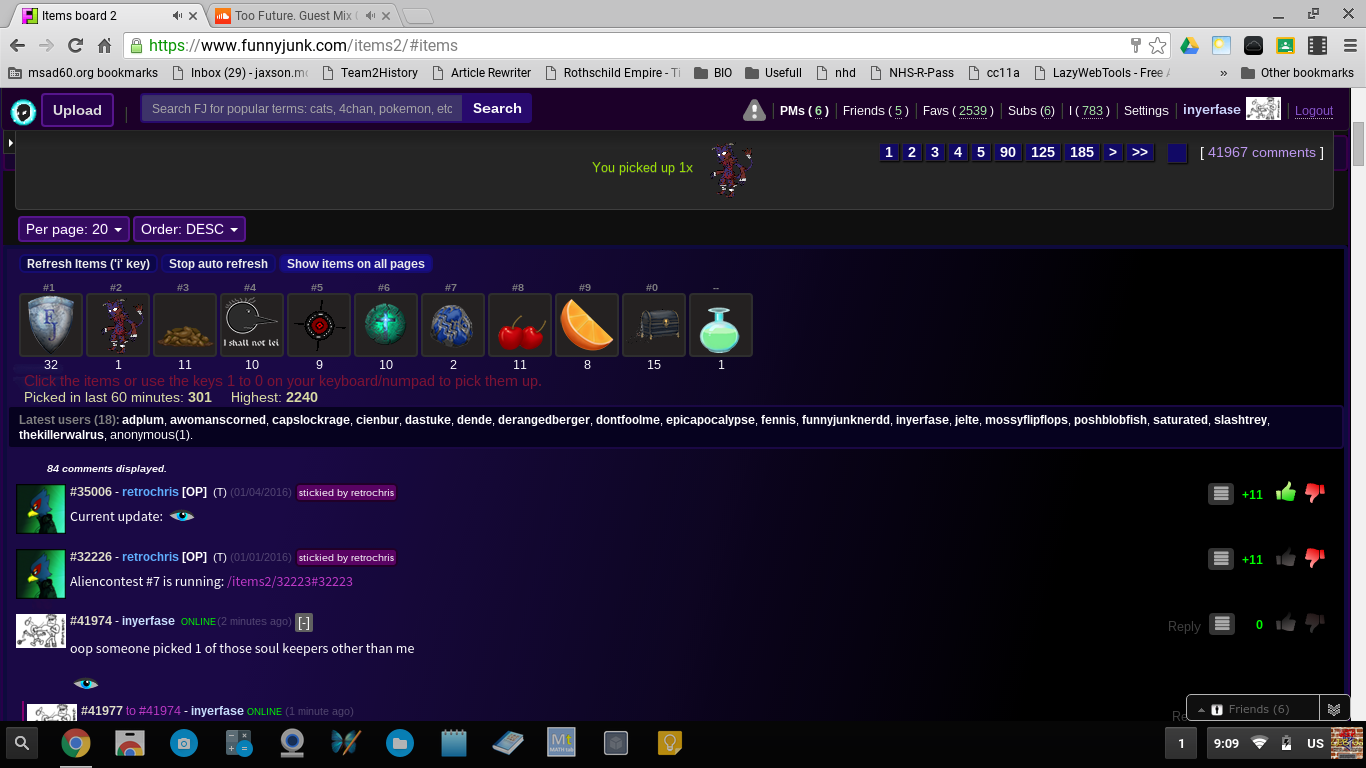This screenshot has height=768, width=1366.
Task: Collapse comment #41974 with [-] button
Action: coord(304,622)
